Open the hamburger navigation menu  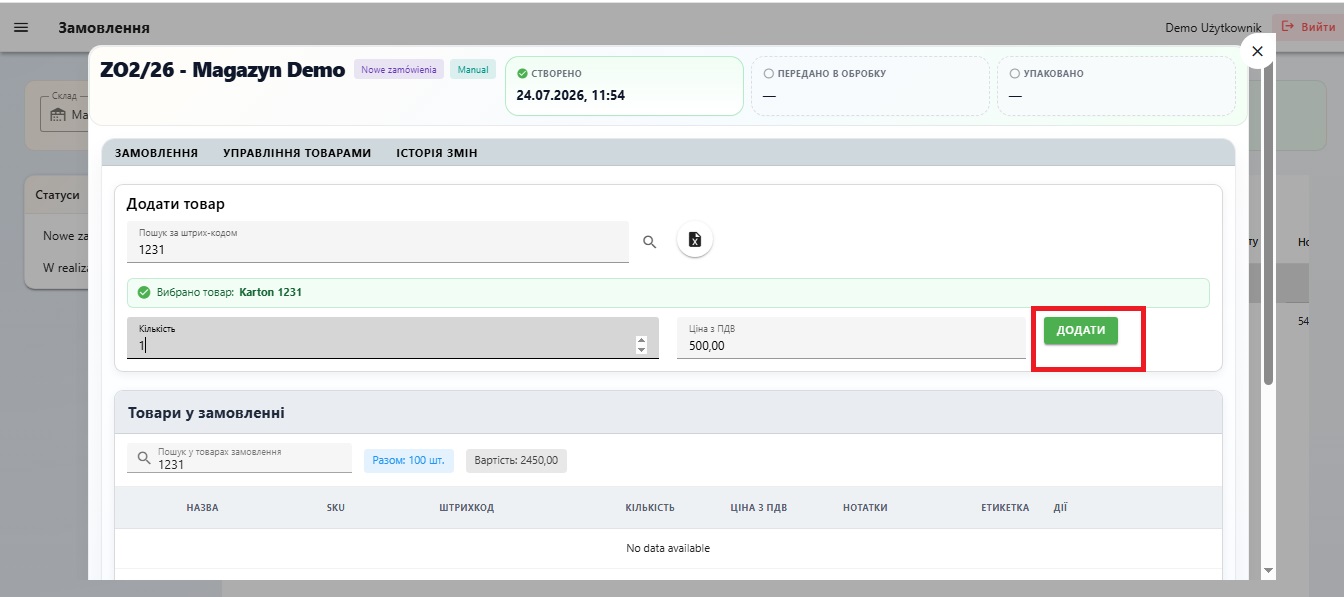pyautogui.click(x=21, y=28)
